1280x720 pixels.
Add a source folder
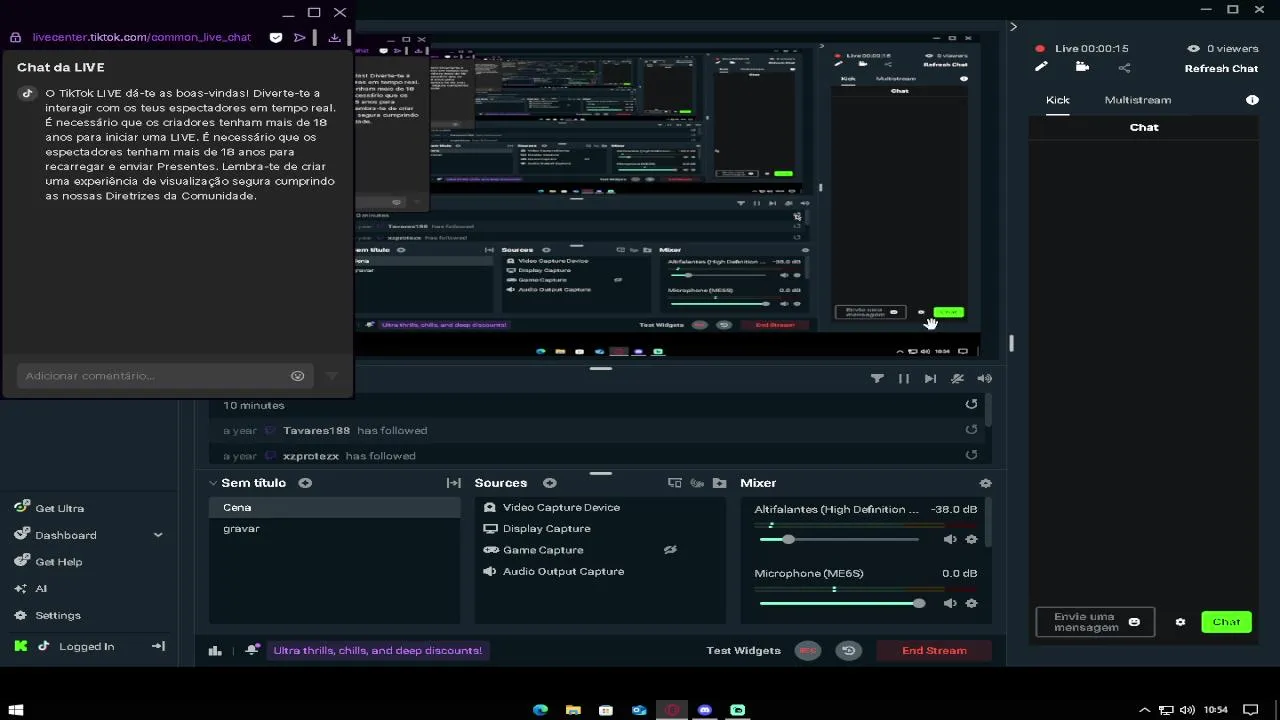(x=719, y=483)
